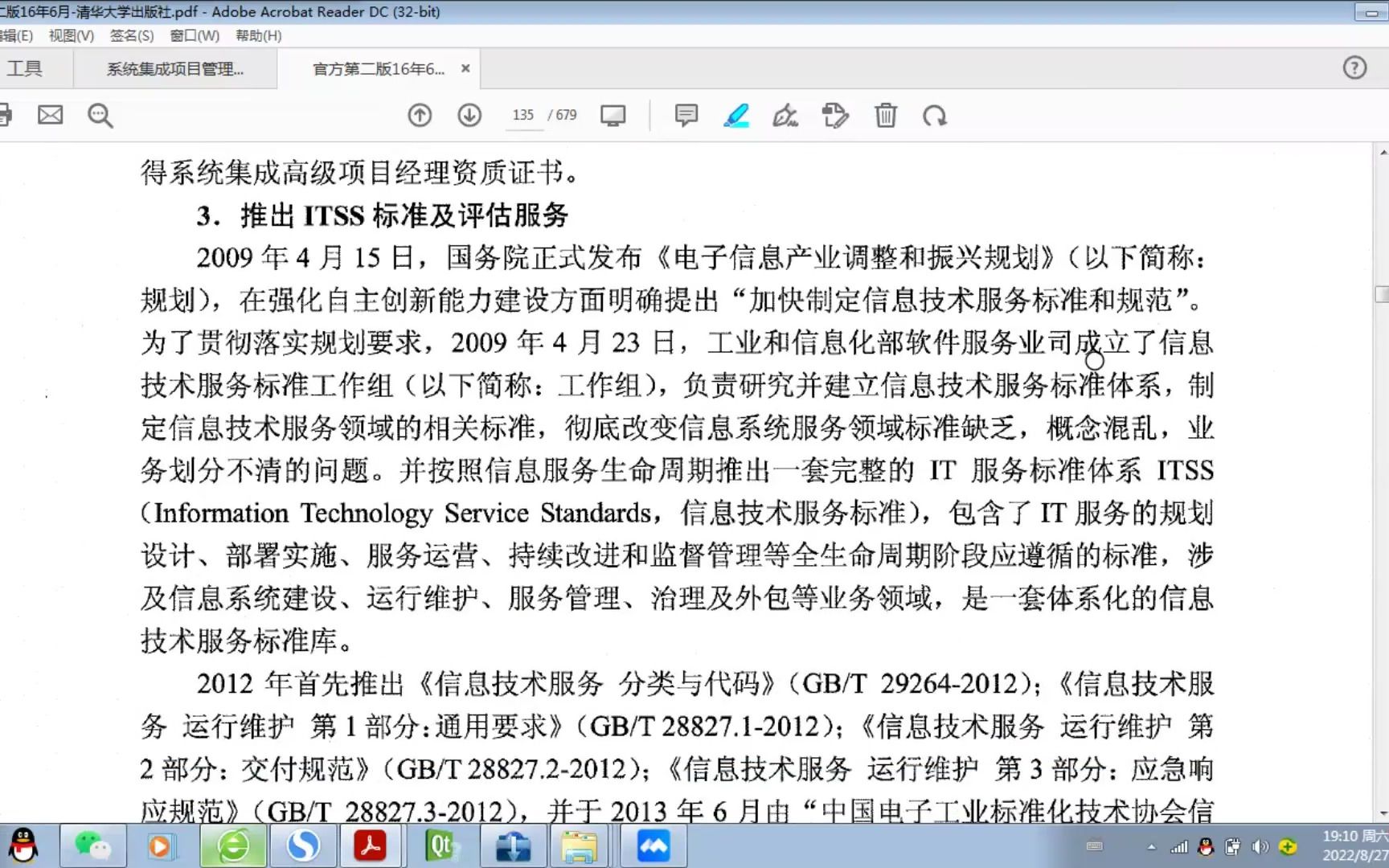Open the sign document pen tool
Viewport: 1389px width, 868px height.
[x=785, y=115]
